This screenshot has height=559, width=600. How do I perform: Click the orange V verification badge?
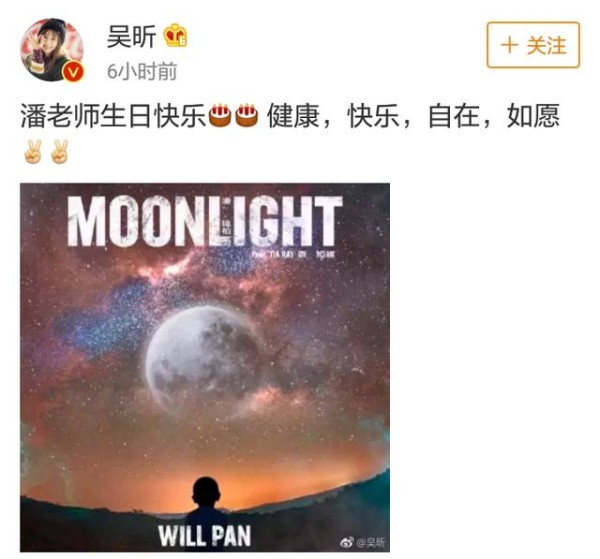tap(73, 72)
